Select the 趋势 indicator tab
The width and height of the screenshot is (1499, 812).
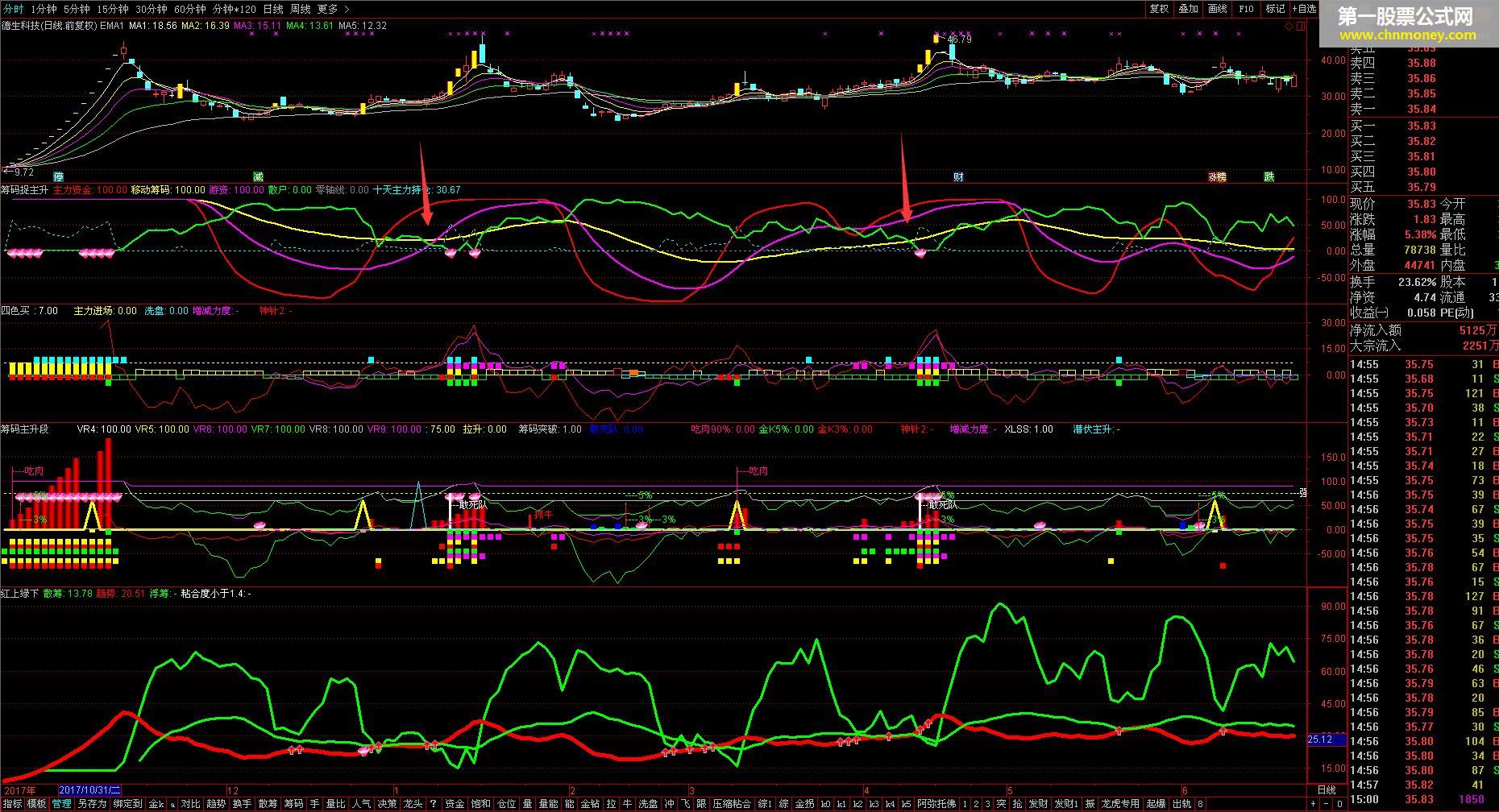point(216,804)
